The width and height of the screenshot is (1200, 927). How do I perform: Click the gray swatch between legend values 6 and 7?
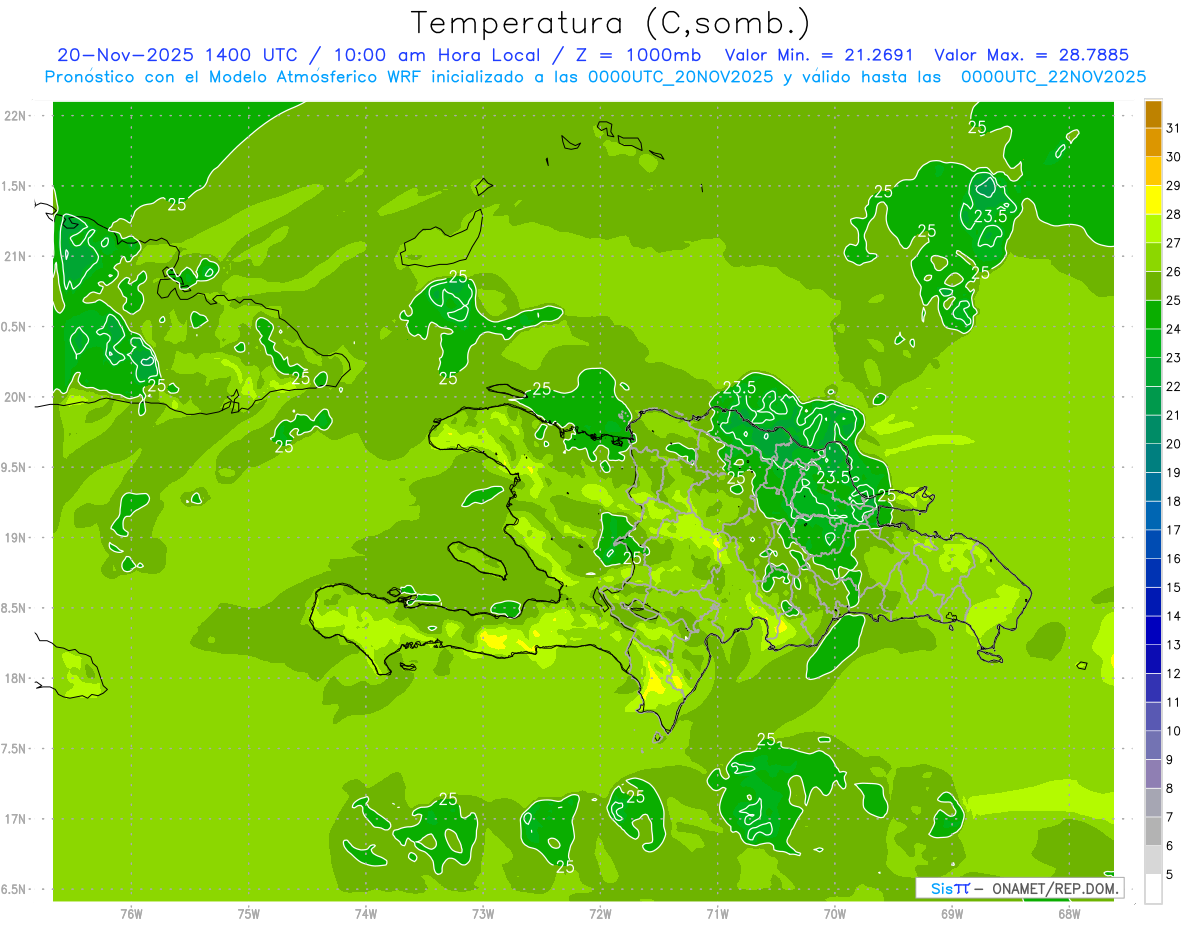(1153, 831)
